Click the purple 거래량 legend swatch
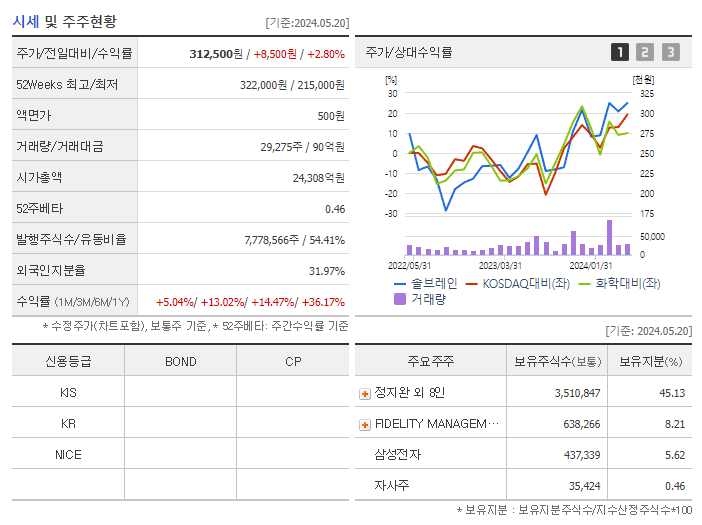The height and width of the screenshot is (525, 702). (399, 299)
